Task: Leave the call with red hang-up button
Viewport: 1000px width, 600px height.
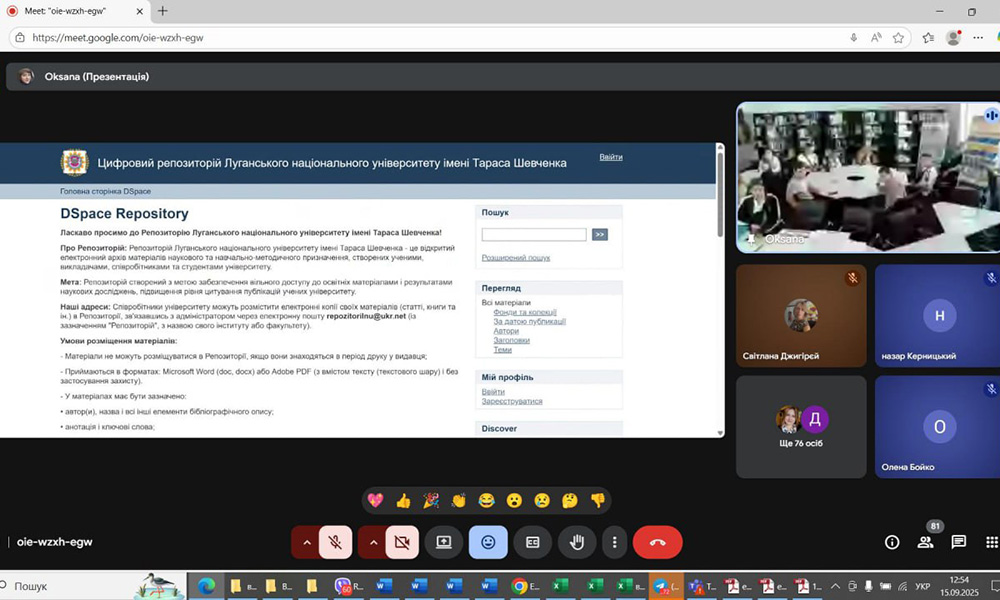Action: (x=657, y=542)
